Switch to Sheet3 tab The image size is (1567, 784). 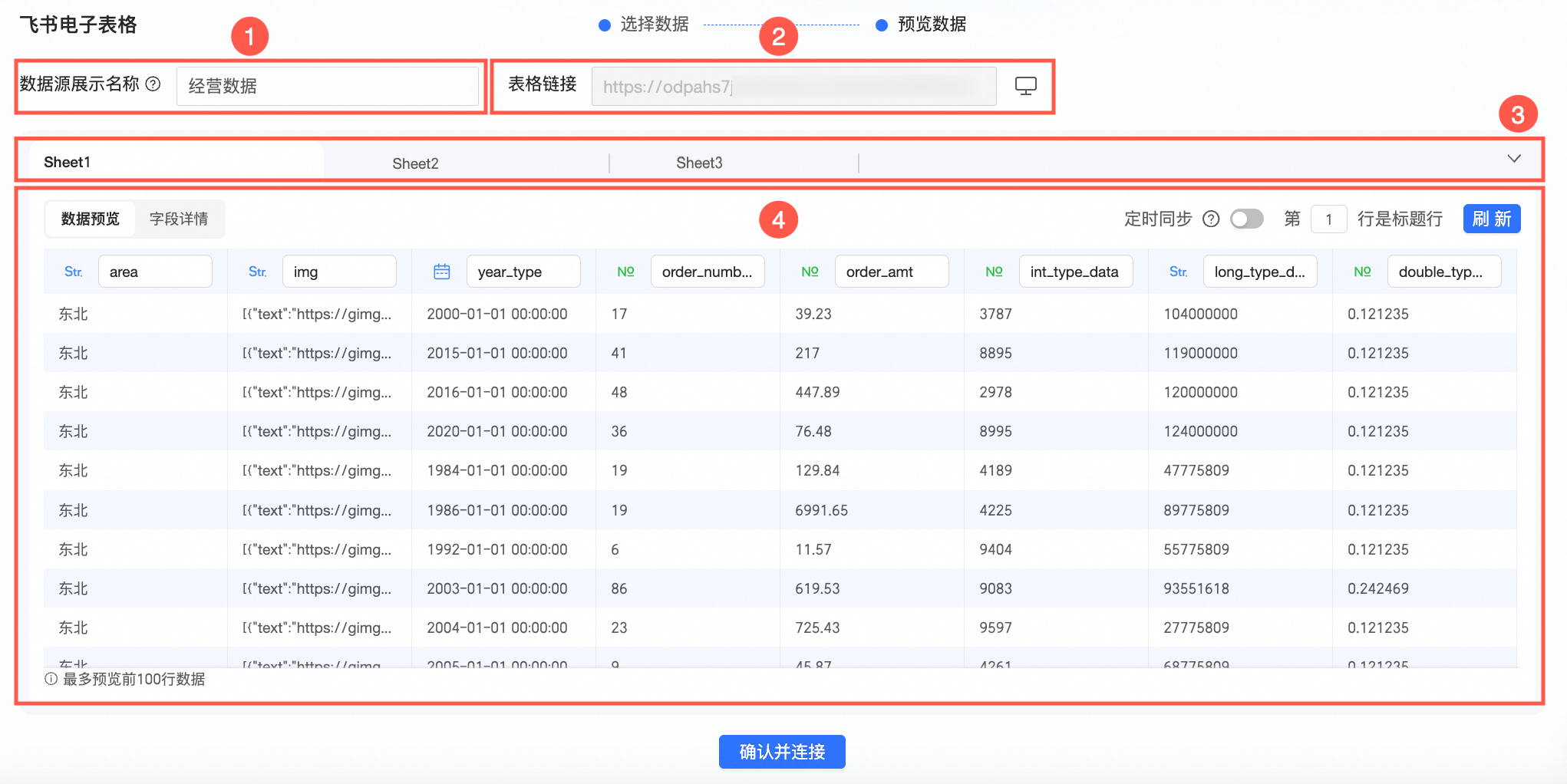[x=699, y=163]
